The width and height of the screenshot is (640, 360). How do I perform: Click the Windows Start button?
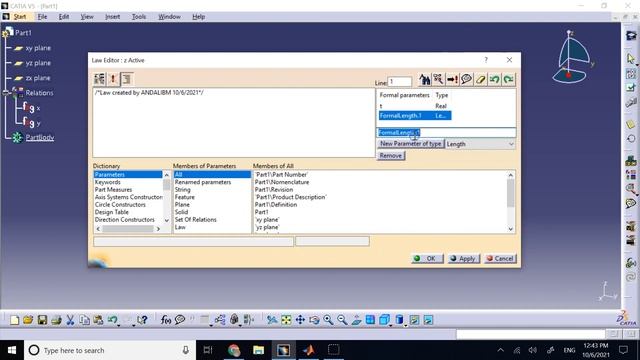pos(12,350)
